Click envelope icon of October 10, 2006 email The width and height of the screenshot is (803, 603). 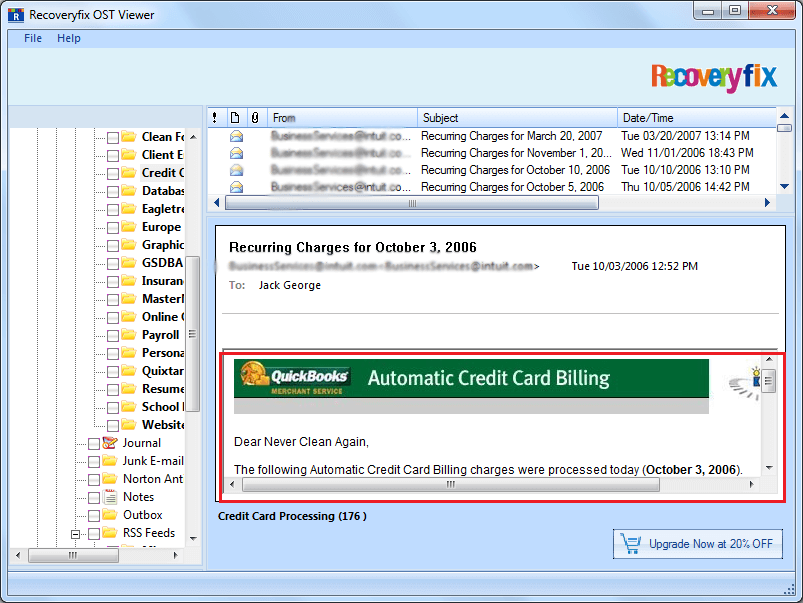(x=237, y=170)
